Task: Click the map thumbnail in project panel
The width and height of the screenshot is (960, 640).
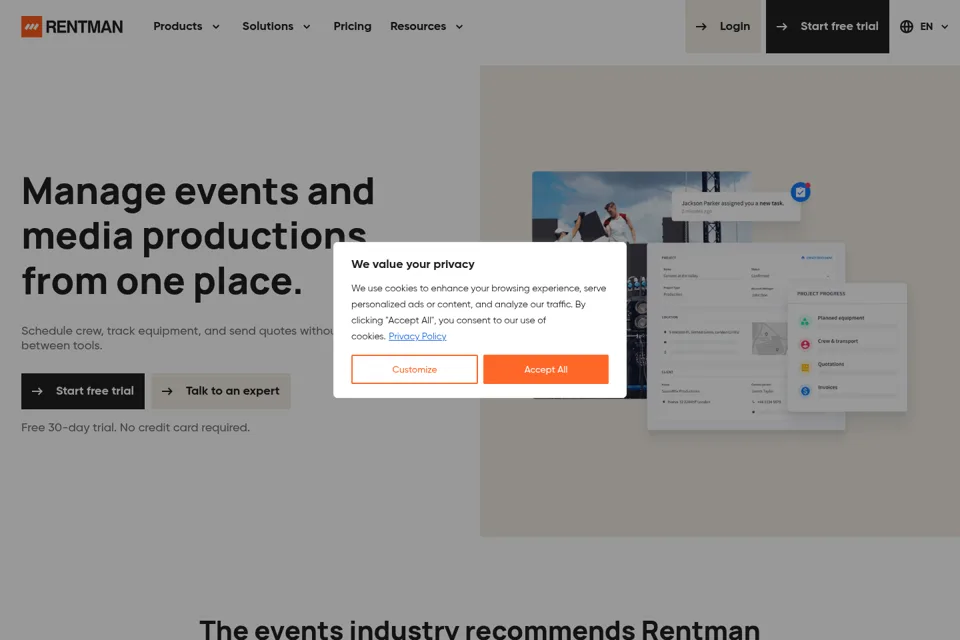Action: [x=769, y=338]
